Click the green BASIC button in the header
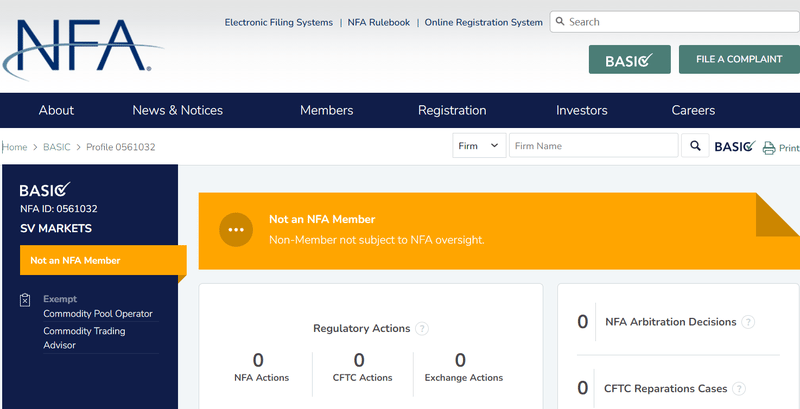The height and width of the screenshot is (409, 800). 630,59
